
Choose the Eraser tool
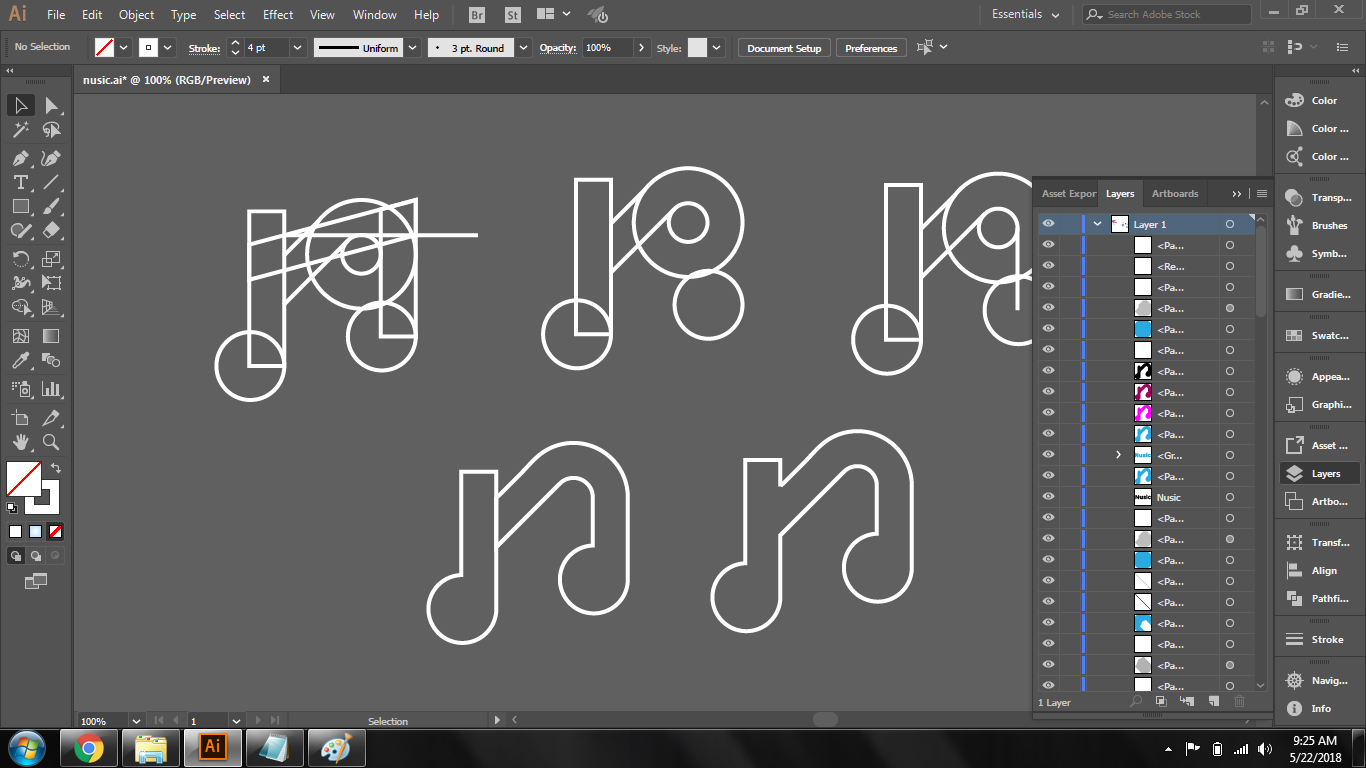tap(51, 230)
